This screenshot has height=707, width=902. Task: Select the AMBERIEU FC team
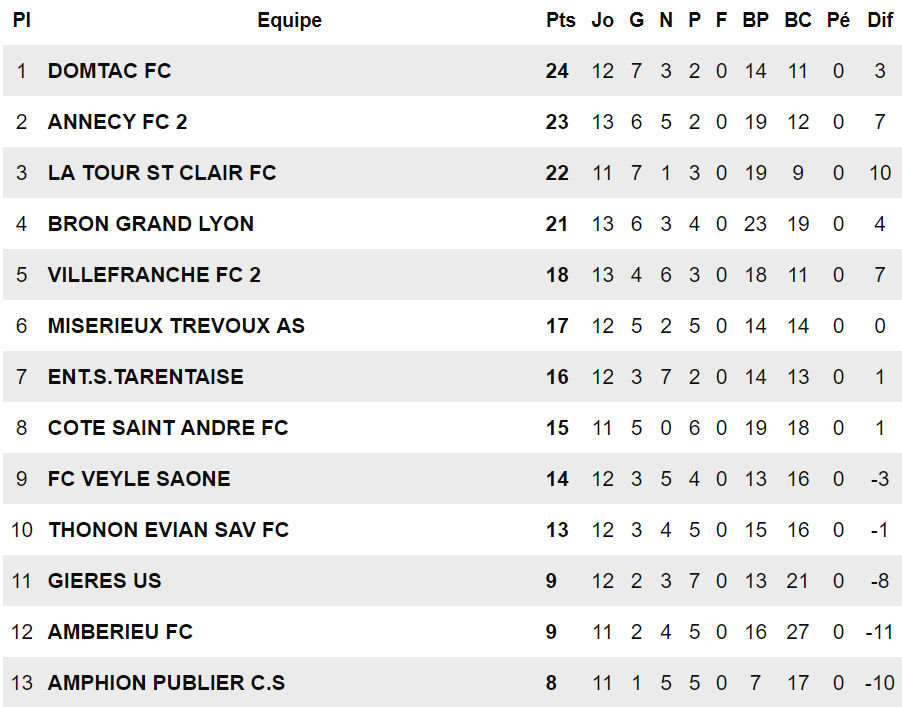[x=120, y=632]
